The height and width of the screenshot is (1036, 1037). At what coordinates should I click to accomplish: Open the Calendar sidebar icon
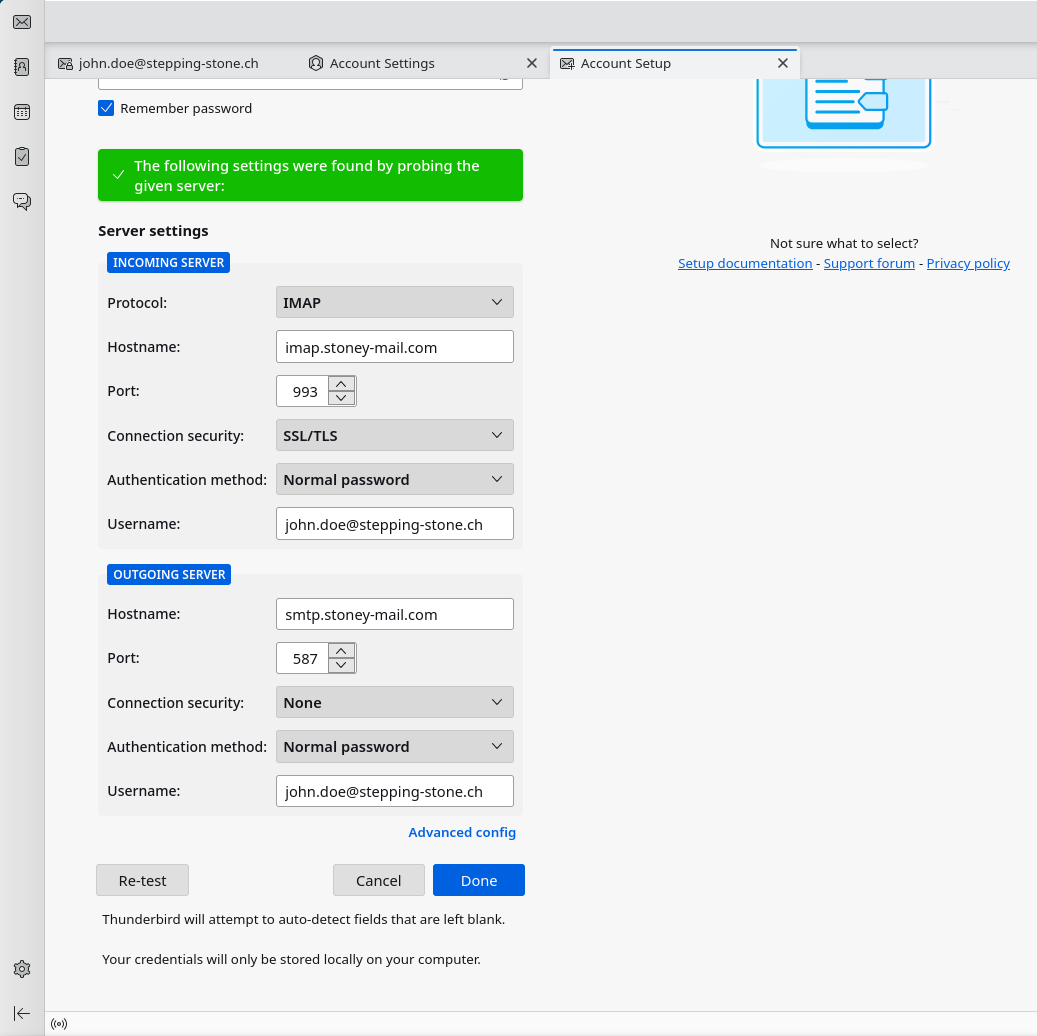click(22, 112)
